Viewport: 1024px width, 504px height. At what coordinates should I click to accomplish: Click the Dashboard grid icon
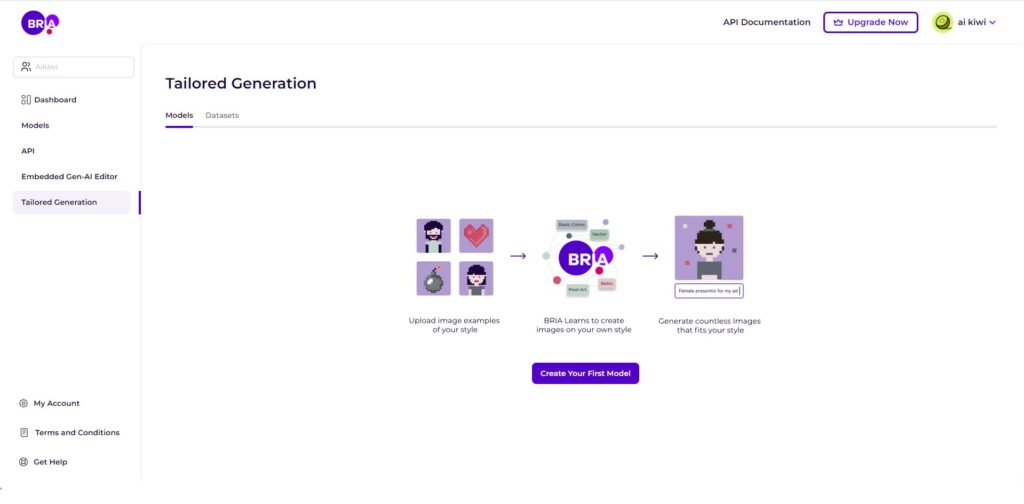26,100
